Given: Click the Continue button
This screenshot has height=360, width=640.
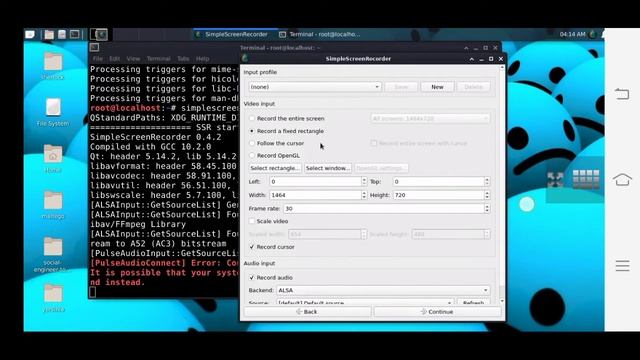Looking at the screenshot, I should 437,312.
